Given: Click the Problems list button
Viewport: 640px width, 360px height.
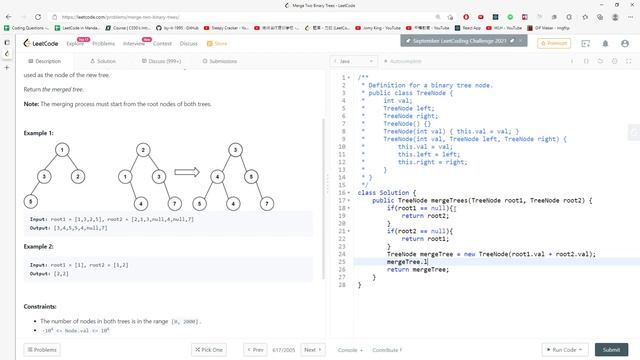Looking at the screenshot, I should click(x=42, y=350).
